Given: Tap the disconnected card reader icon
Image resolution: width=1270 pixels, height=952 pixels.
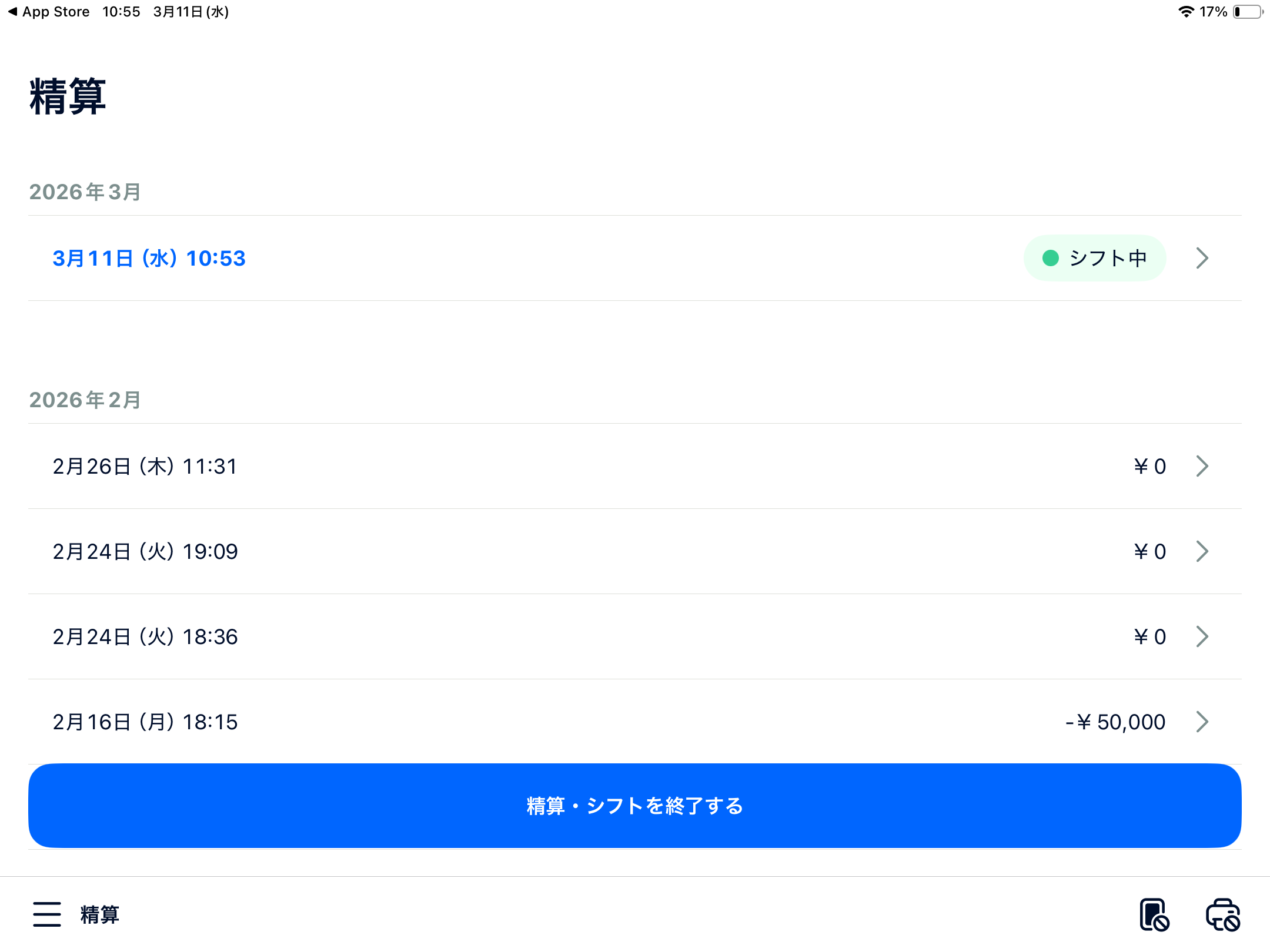Looking at the screenshot, I should [x=1154, y=915].
